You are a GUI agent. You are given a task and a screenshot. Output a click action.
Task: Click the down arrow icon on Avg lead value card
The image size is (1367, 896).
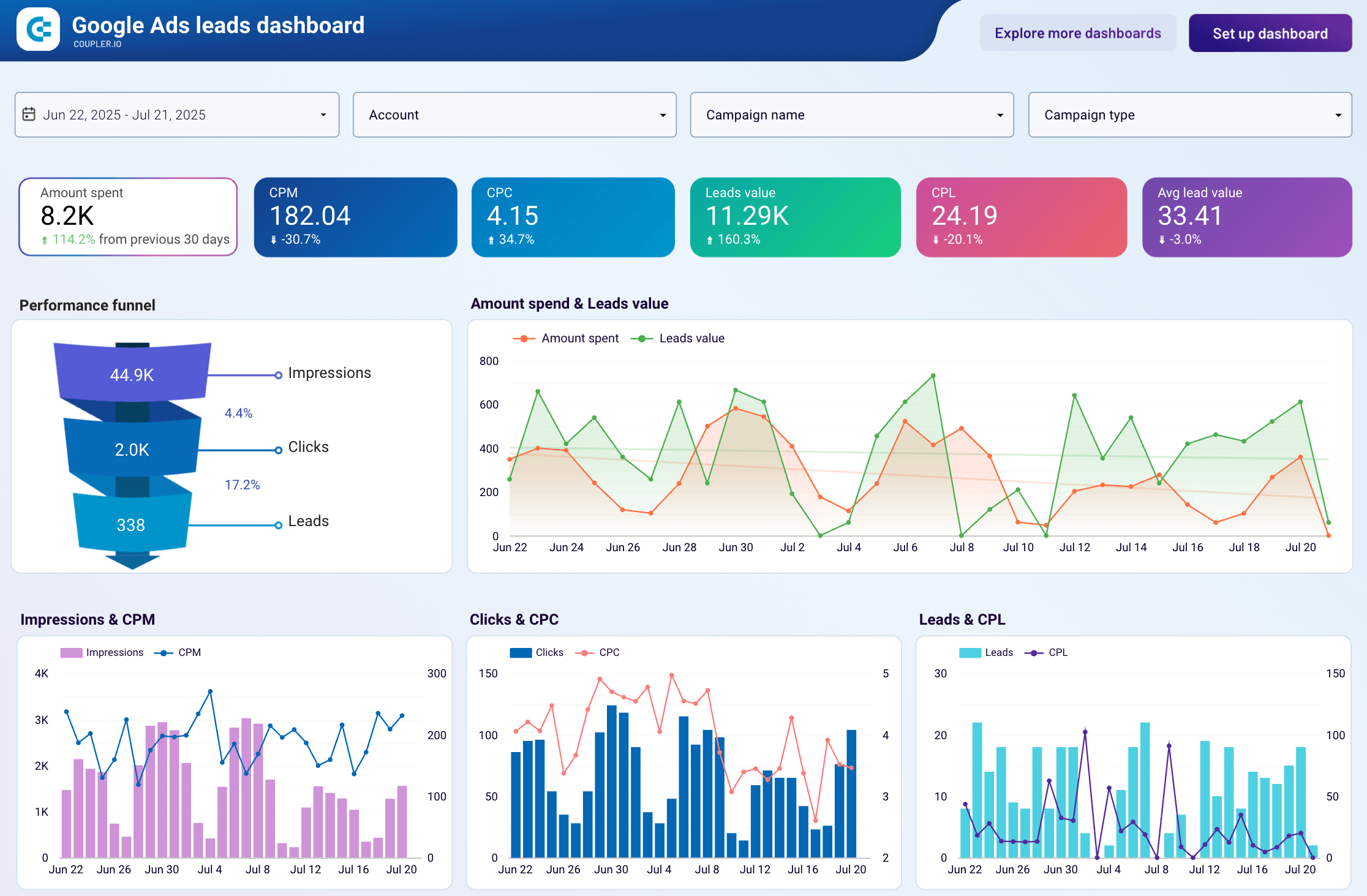tap(1162, 240)
